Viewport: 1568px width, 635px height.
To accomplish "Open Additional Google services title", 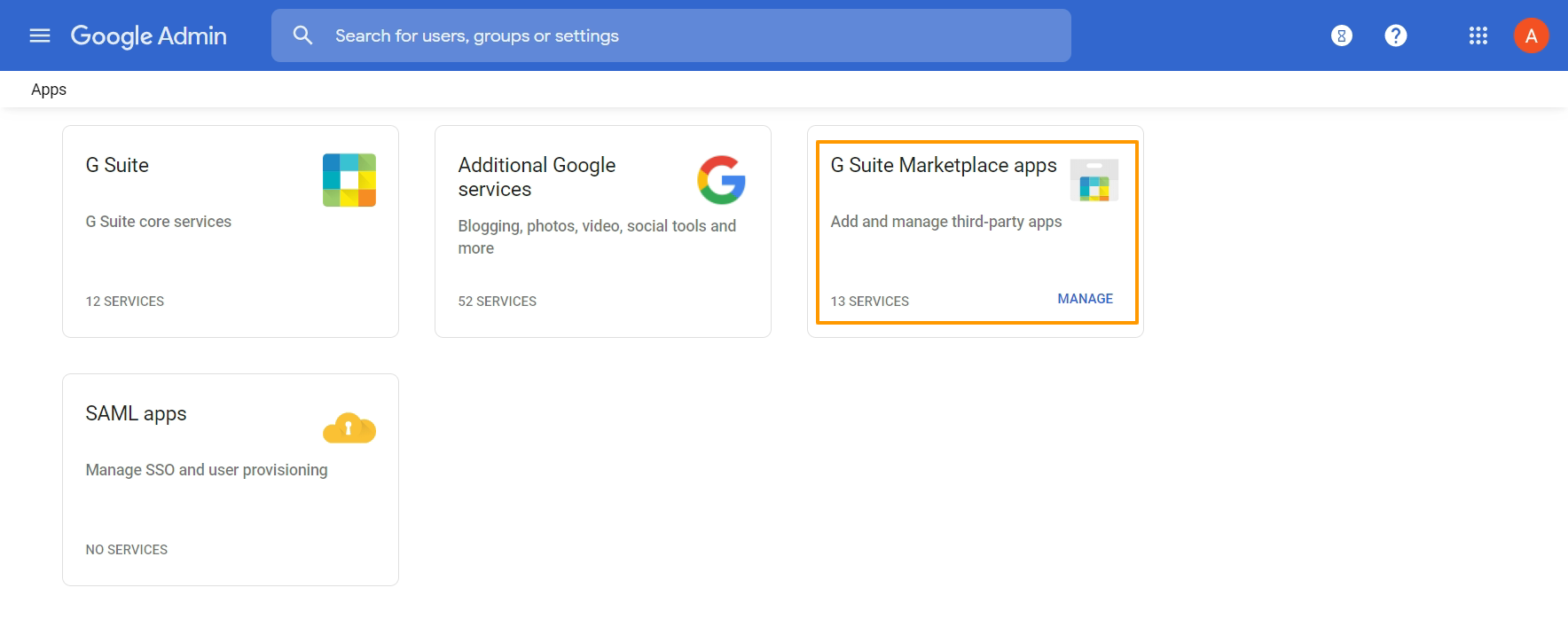I will 537,176.
